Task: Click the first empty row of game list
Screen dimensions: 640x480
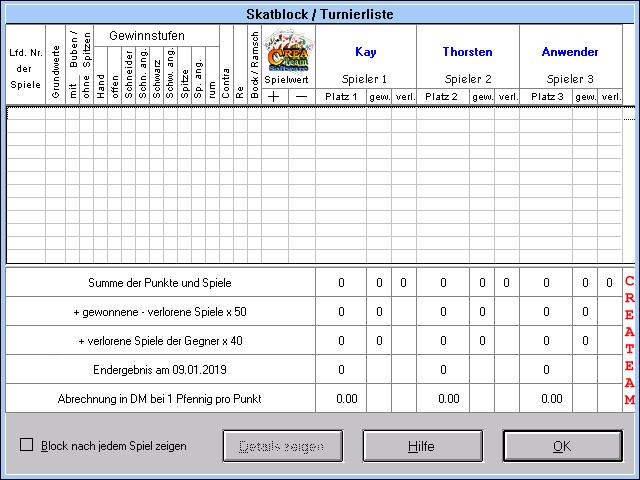Action: click(x=314, y=114)
